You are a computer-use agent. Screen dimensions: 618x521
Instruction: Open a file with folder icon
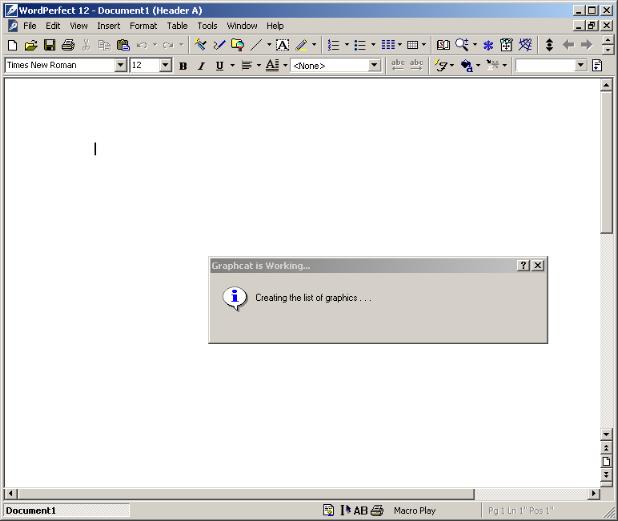(30, 45)
